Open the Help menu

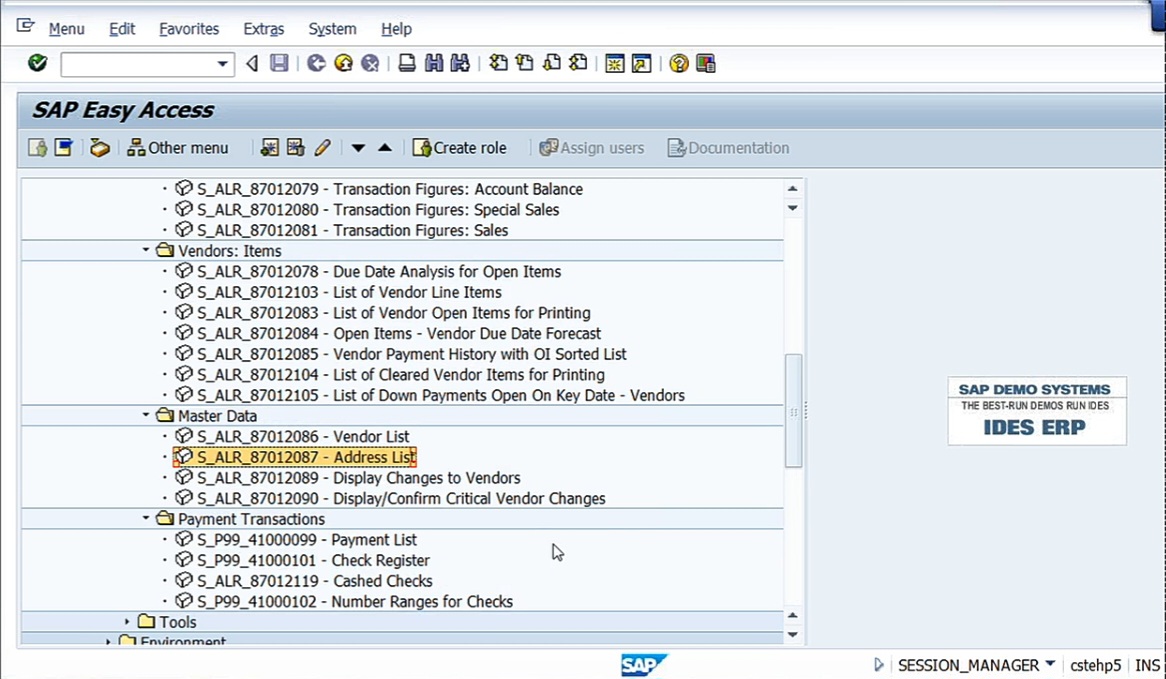[x=396, y=29]
